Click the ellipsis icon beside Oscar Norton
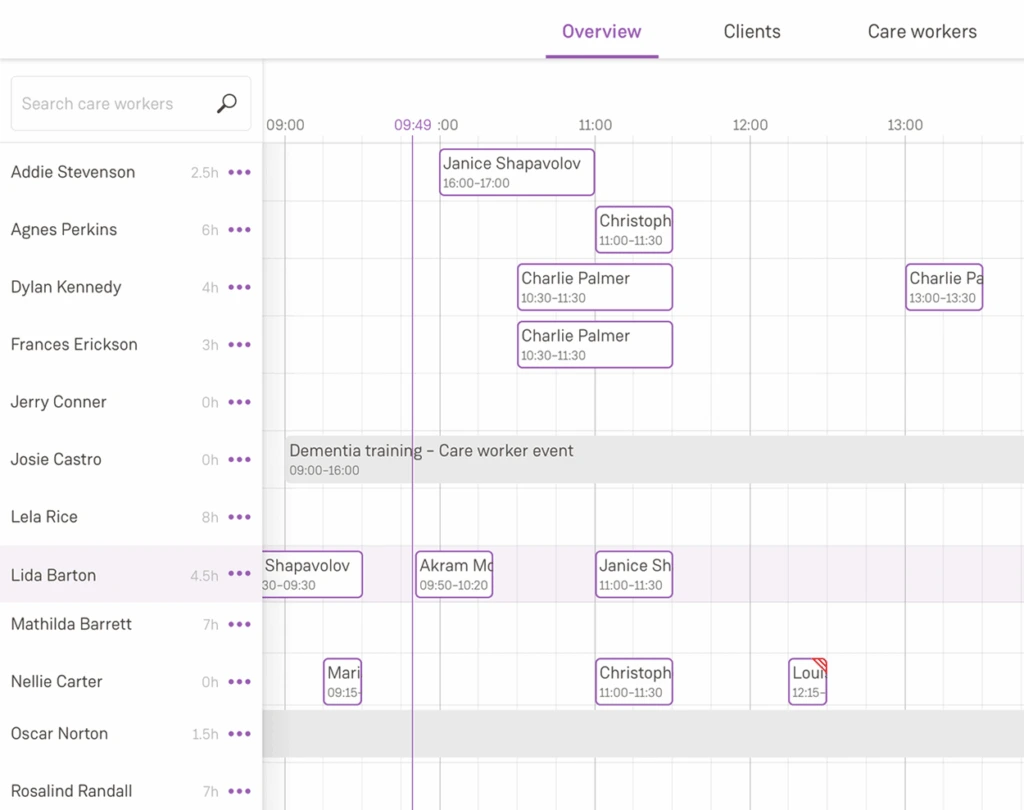This screenshot has height=810, width=1024. 239,734
